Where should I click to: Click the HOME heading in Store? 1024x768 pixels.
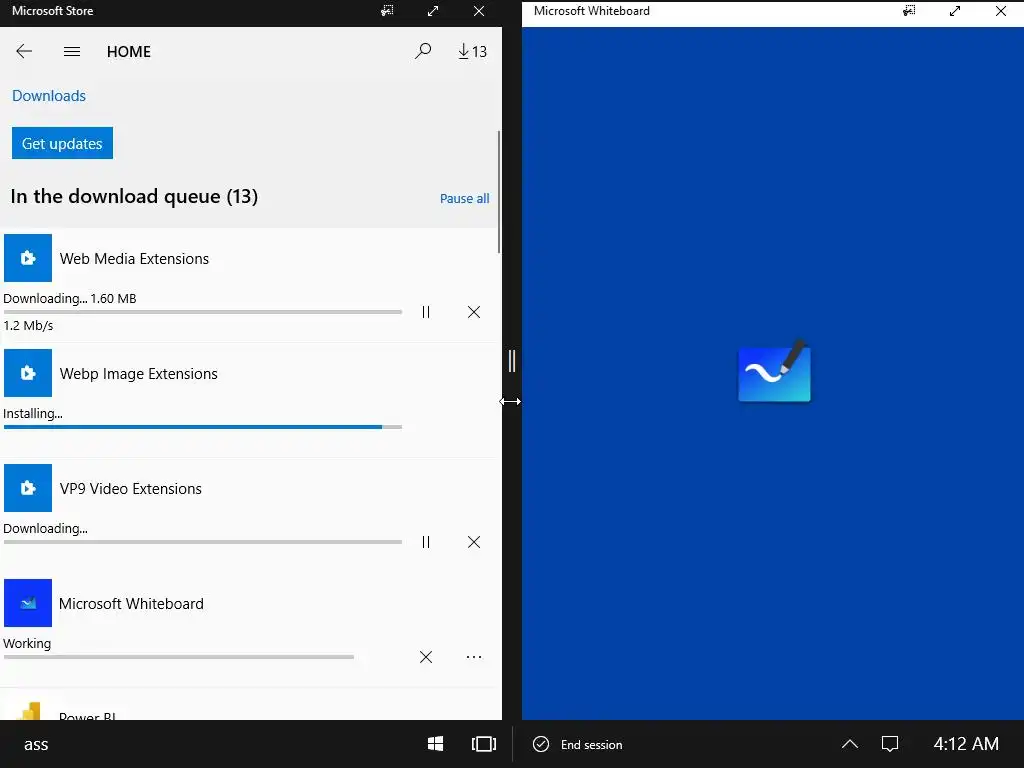(129, 52)
